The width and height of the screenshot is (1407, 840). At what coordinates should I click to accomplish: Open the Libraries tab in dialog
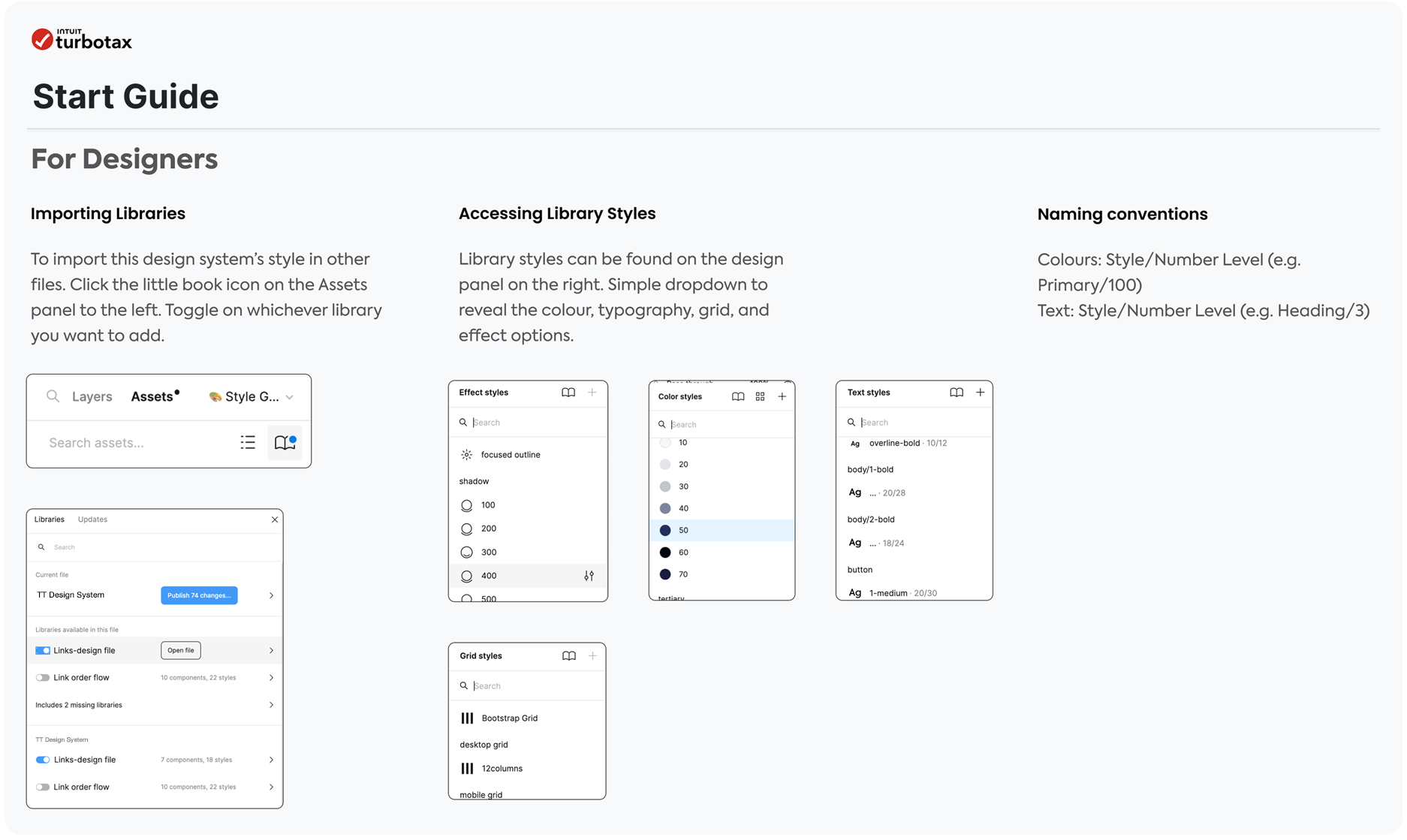(49, 519)
